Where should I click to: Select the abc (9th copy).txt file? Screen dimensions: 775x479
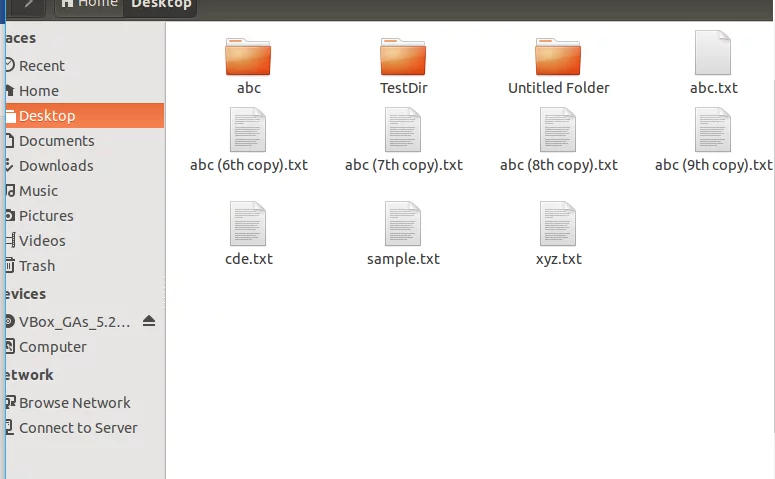pyautogui.click(x=713, y=131)
